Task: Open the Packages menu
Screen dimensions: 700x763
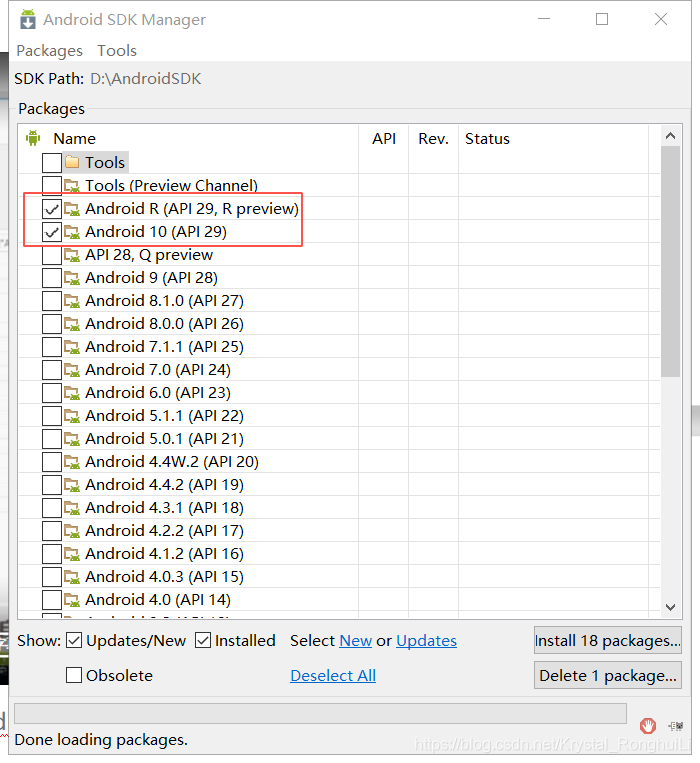Action: click(x=50, y=51)
